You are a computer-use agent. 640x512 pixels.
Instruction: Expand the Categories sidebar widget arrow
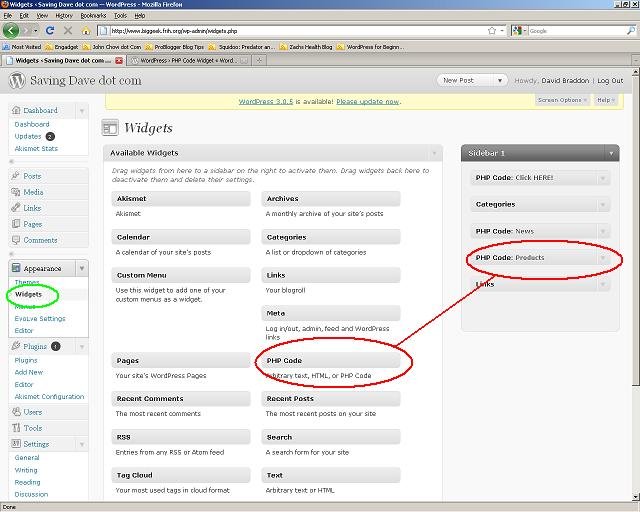click(x=602, y=205)
